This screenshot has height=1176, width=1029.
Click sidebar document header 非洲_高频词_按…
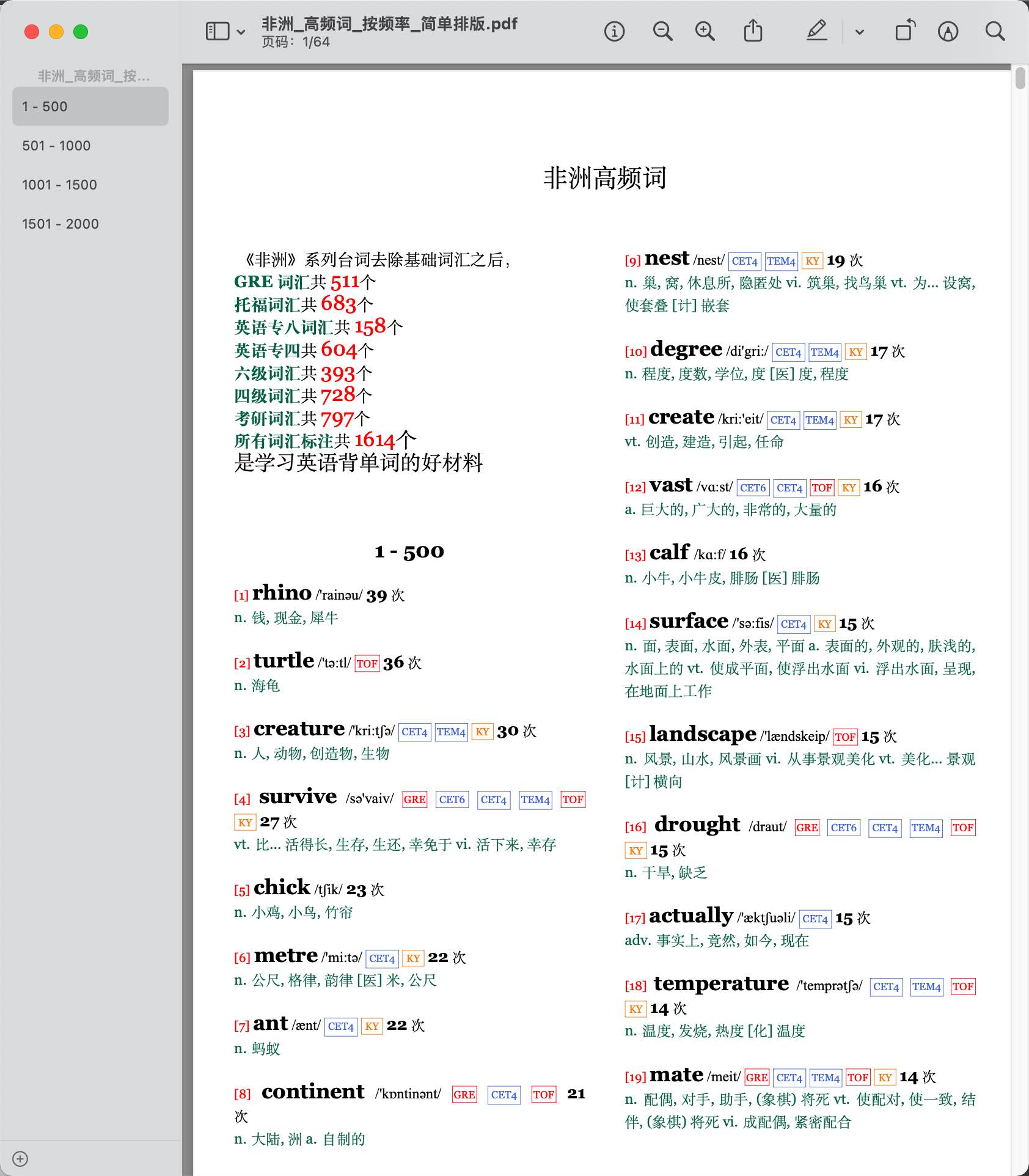[93, 76]
